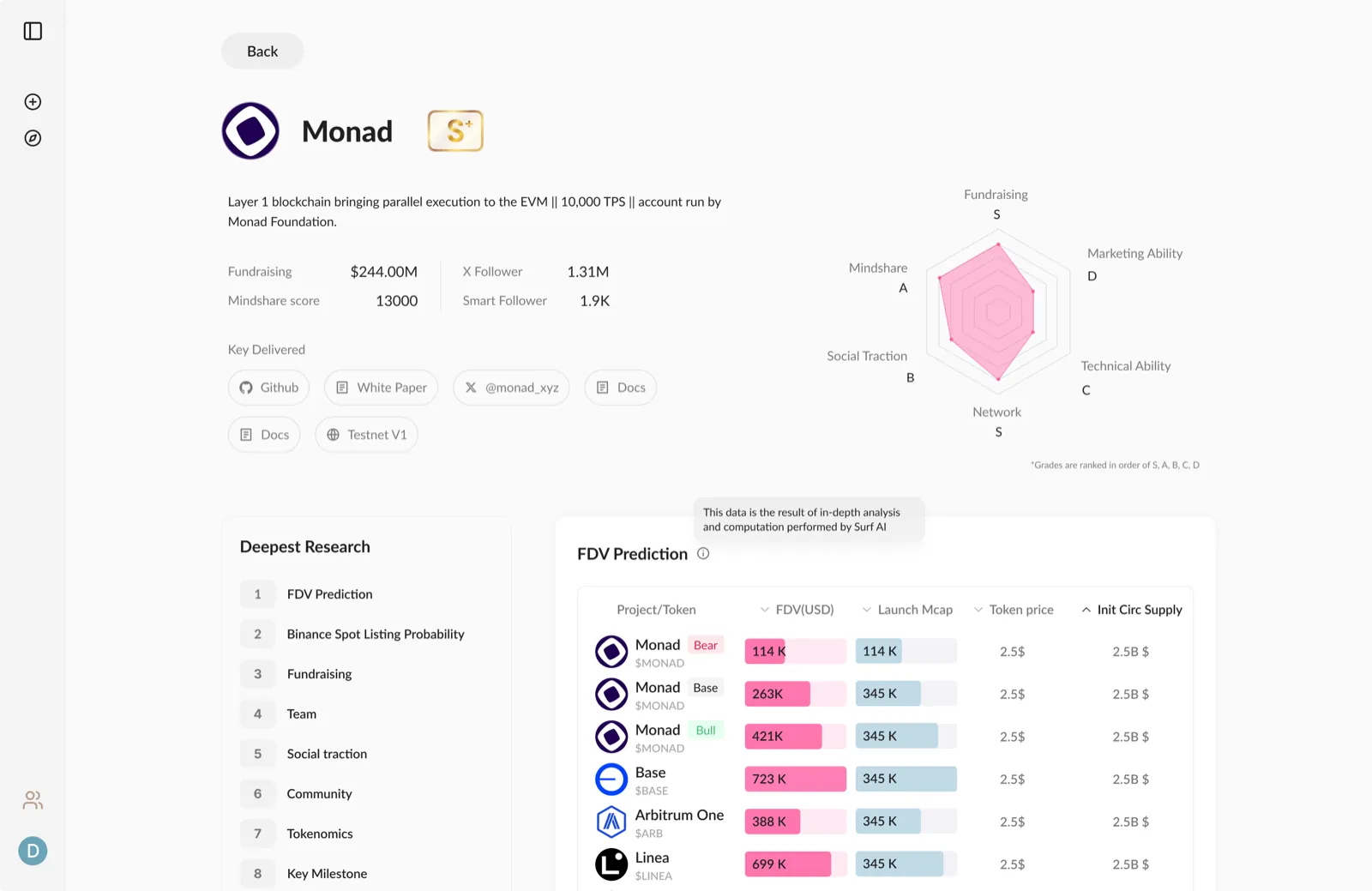Open the Github link chip

point(268,388)
